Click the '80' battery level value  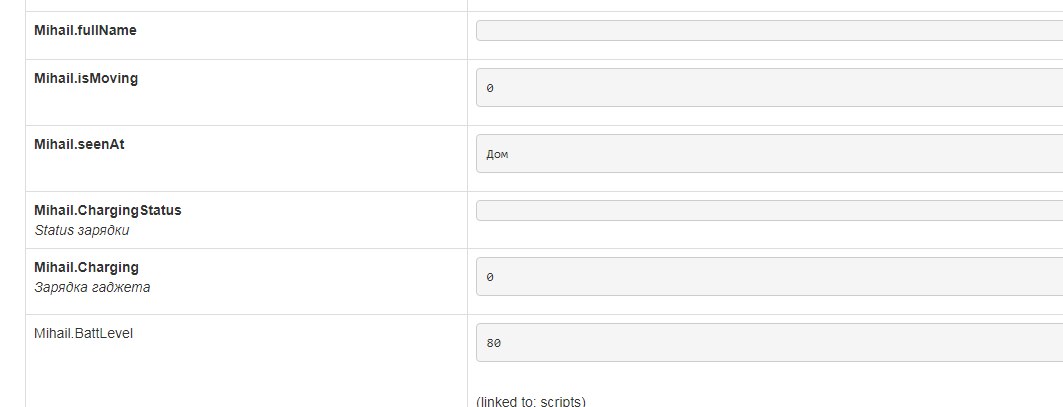(494, 344)
